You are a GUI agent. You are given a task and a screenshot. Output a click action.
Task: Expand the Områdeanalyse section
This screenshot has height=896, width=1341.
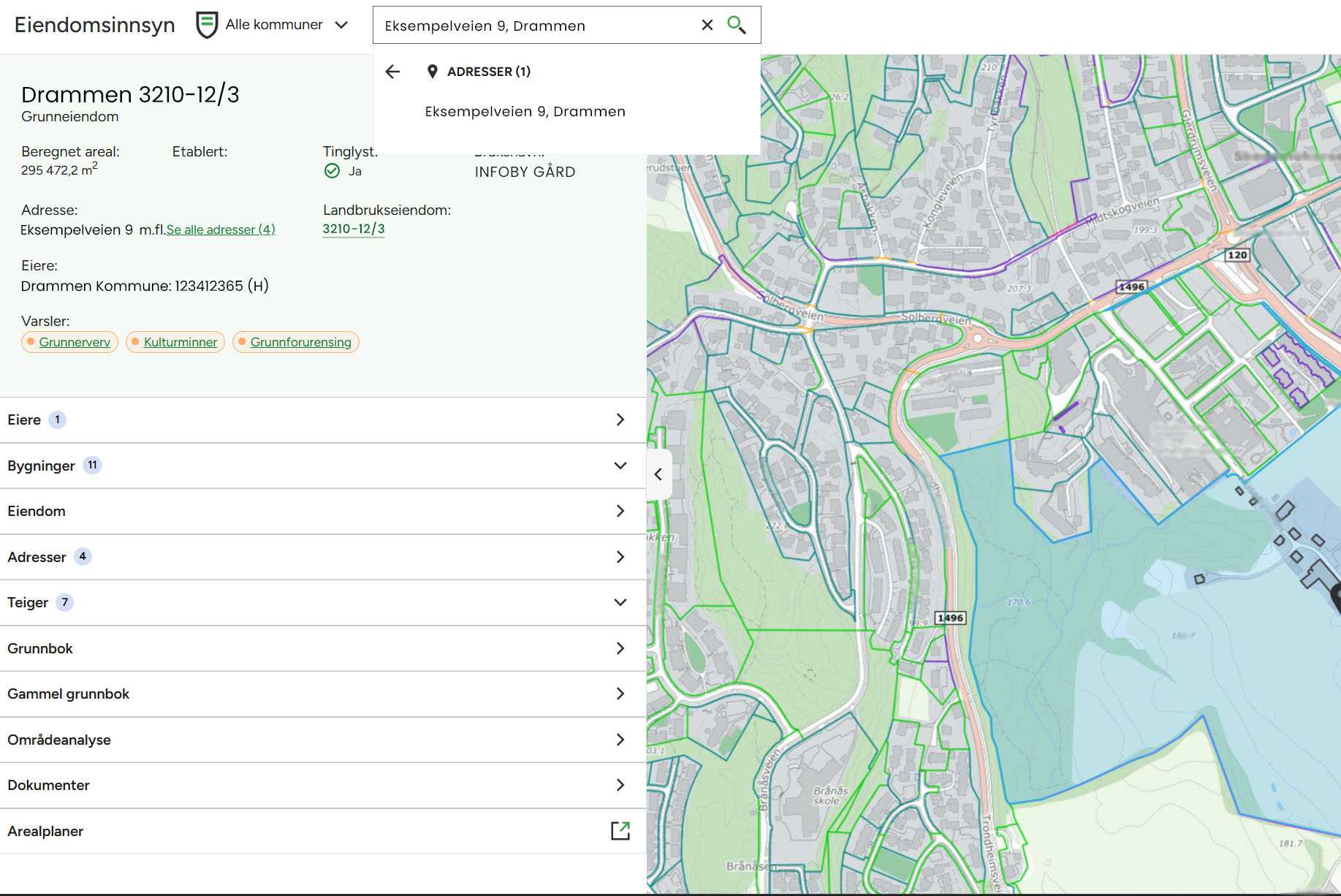[323, 740]
